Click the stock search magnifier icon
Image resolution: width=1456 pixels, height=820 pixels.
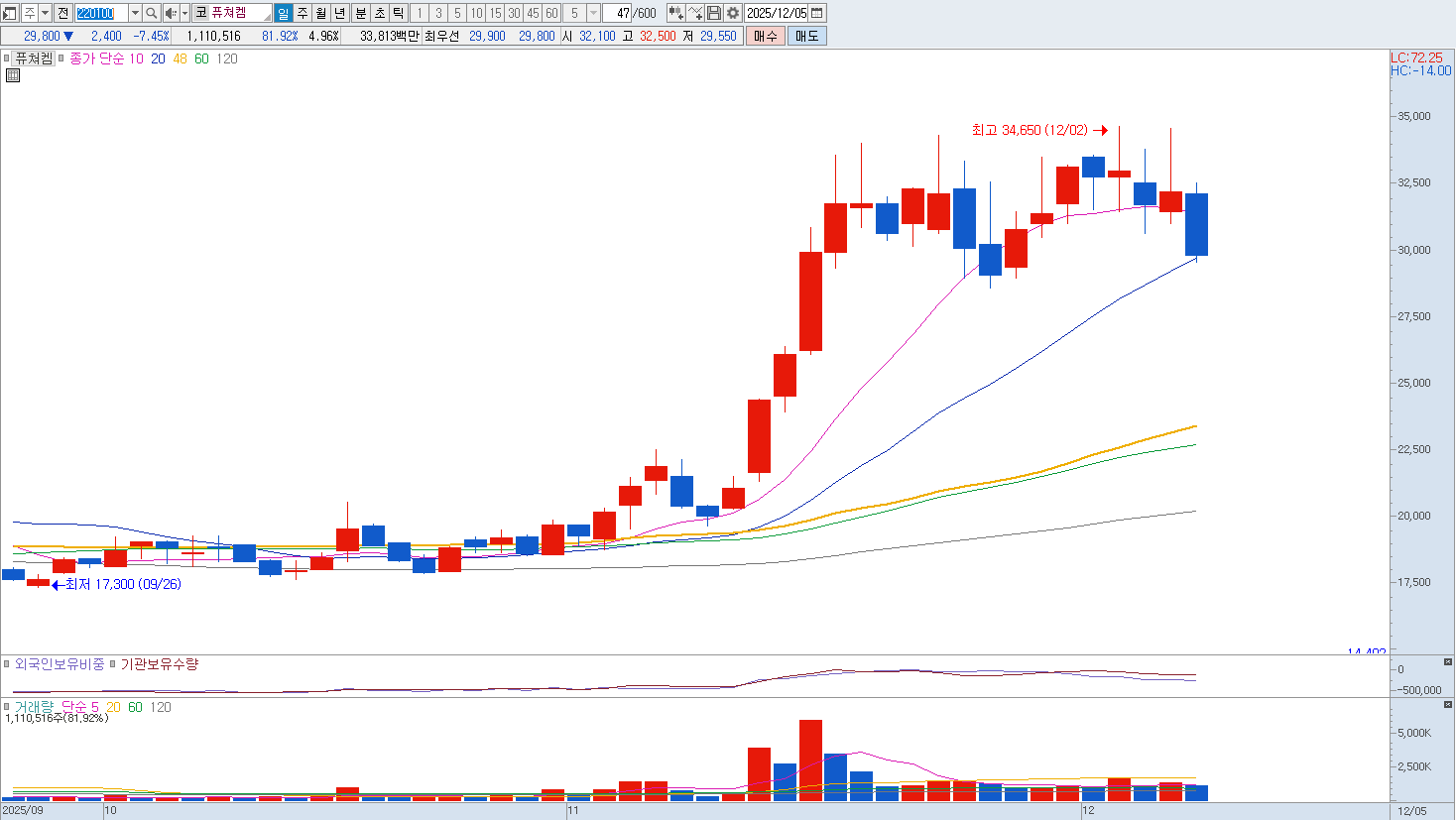tap(152, 13)
